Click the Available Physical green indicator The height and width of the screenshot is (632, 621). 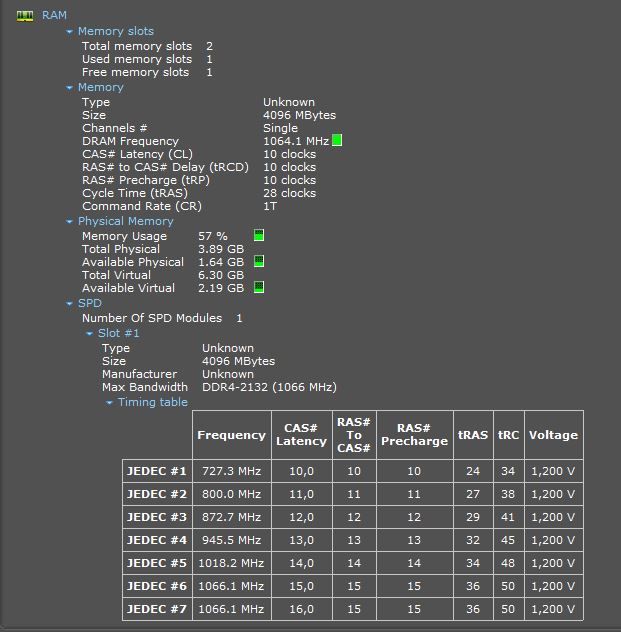pos(259,262)
